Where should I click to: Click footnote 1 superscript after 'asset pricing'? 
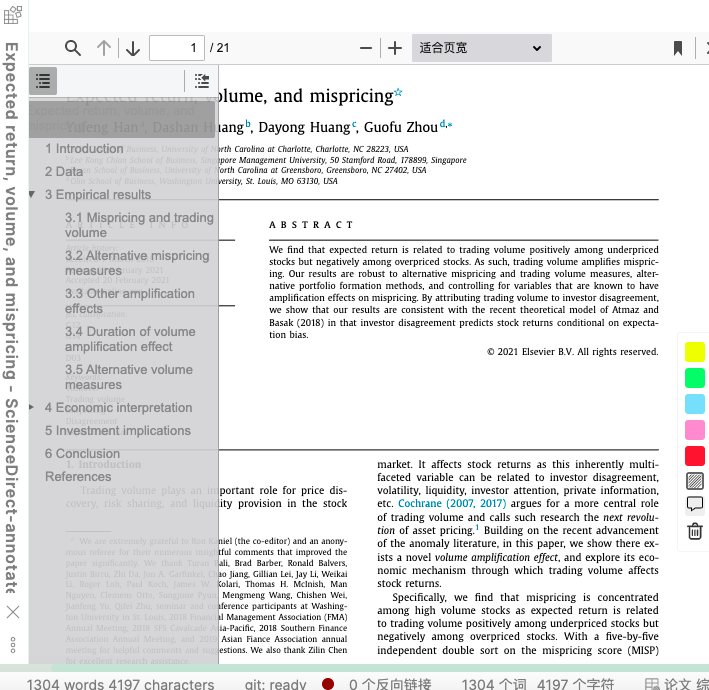coord(477,526)
